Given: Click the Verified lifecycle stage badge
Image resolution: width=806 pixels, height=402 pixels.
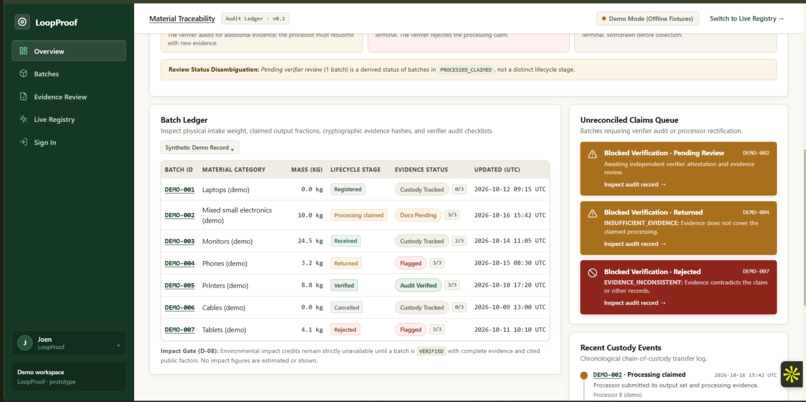Looking at the screenshot, I should click(x=344, y=285).
